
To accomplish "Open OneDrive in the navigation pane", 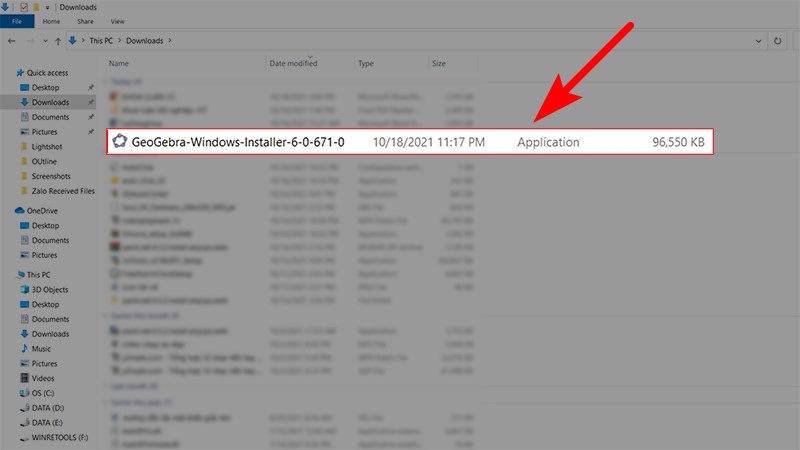I will click(x=42, y=211).
